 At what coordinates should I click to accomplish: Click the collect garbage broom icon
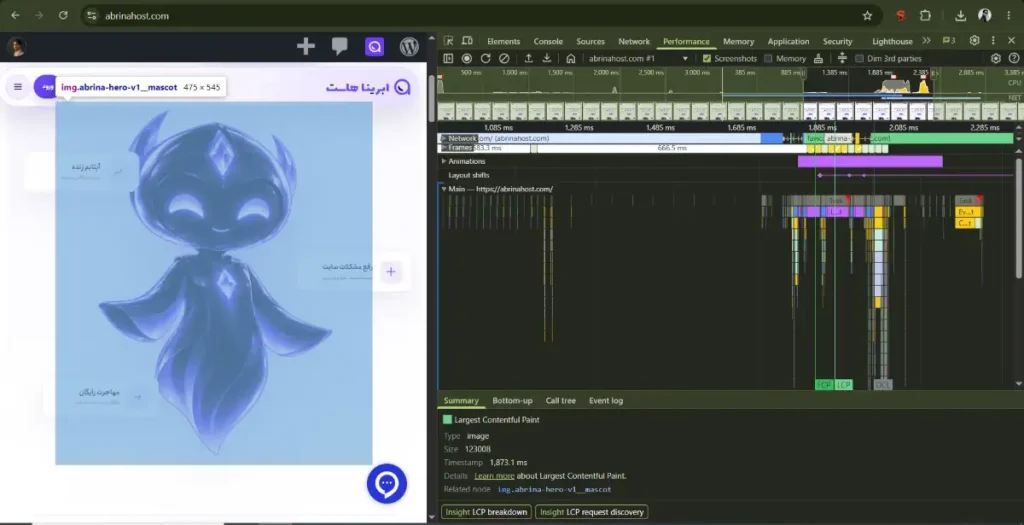point(818,58)
